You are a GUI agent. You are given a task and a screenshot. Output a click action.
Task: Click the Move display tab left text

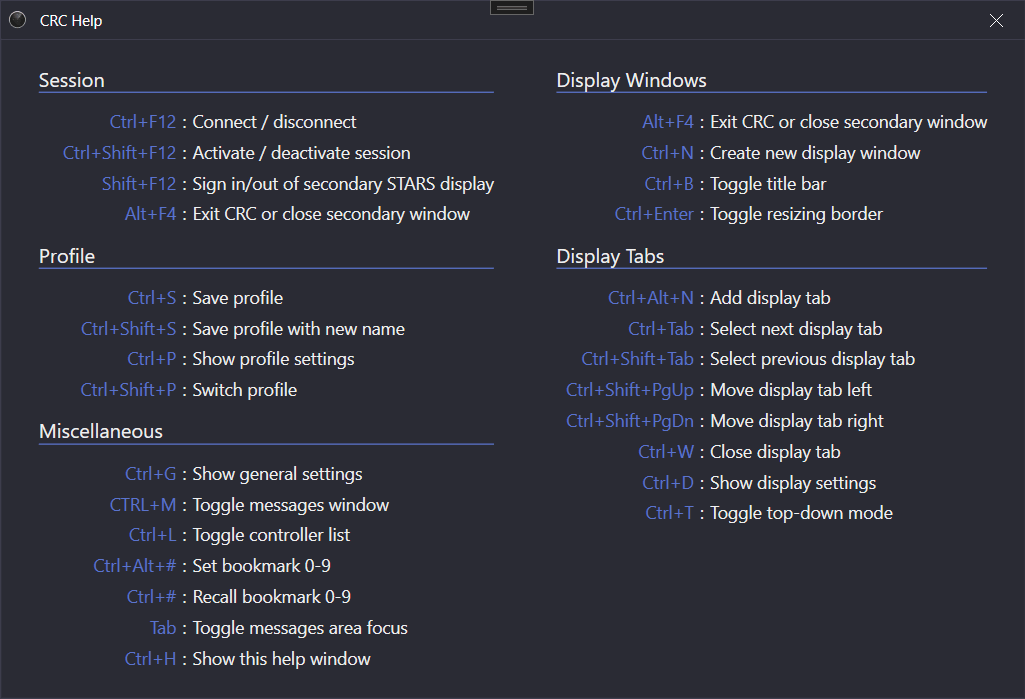pyautogui.click(x=791, y=390)
